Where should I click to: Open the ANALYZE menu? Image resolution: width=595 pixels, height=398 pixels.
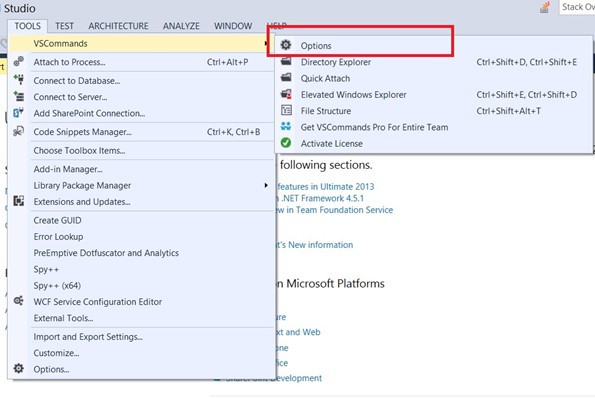[x=181, y=26]
